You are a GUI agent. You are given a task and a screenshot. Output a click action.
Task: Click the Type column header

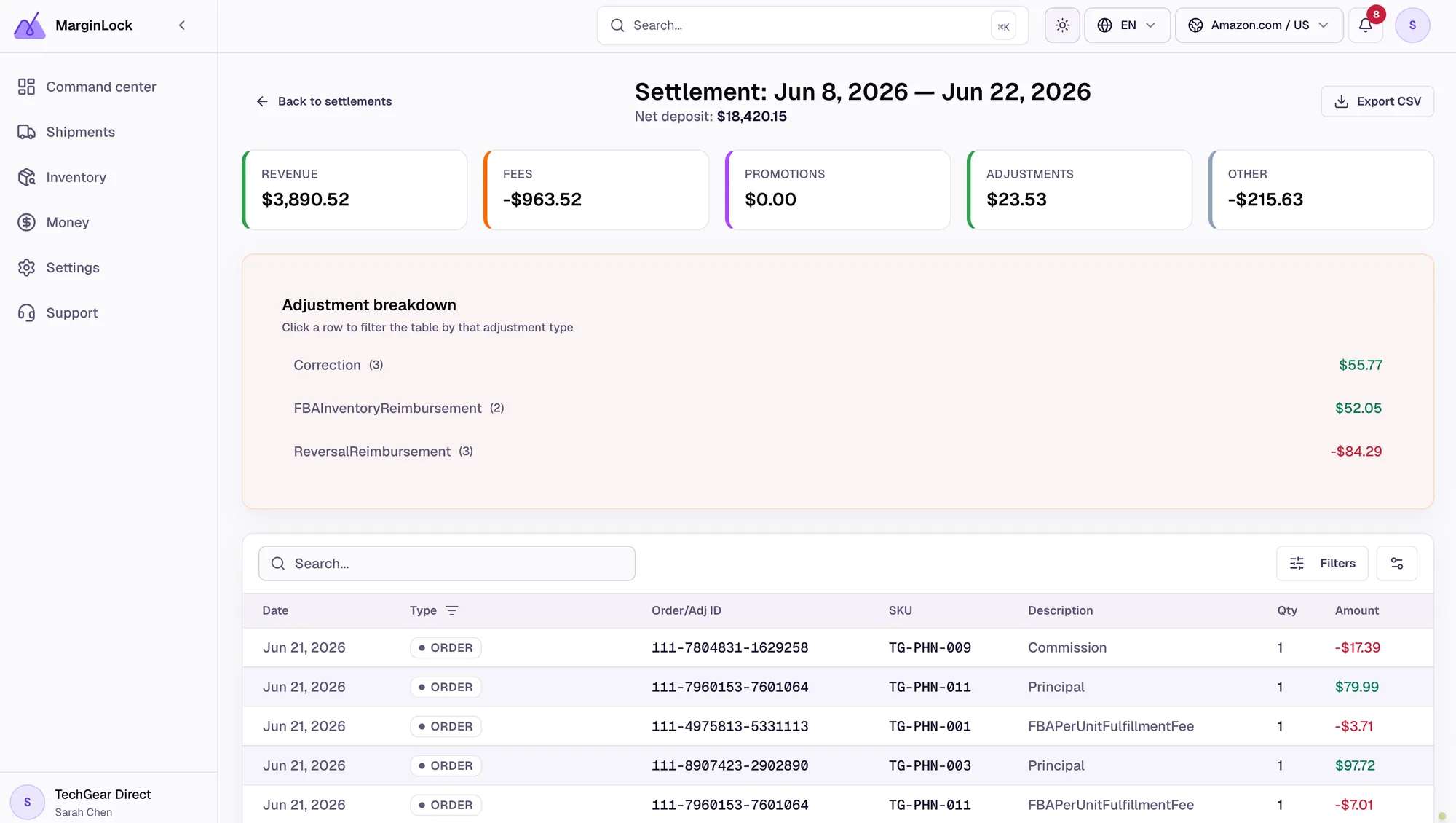(x=423, y=611)
